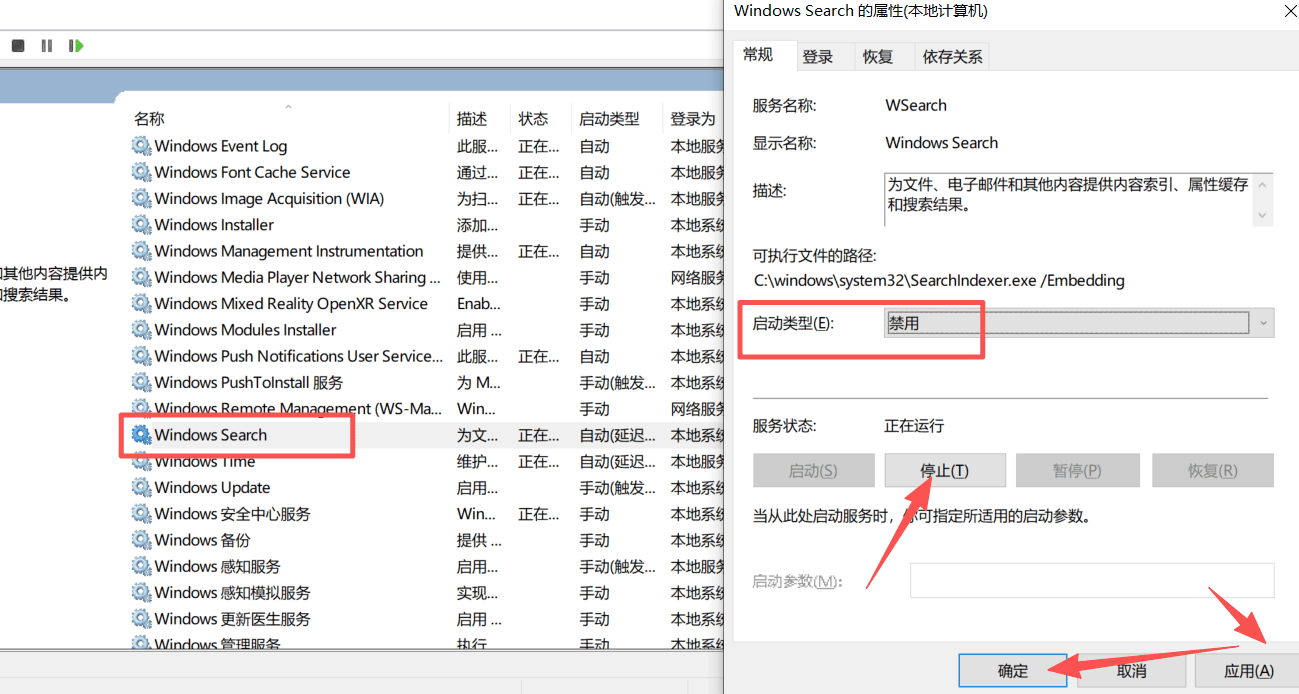
Task: Click the WSearch service name value
Action: [916, 105]
